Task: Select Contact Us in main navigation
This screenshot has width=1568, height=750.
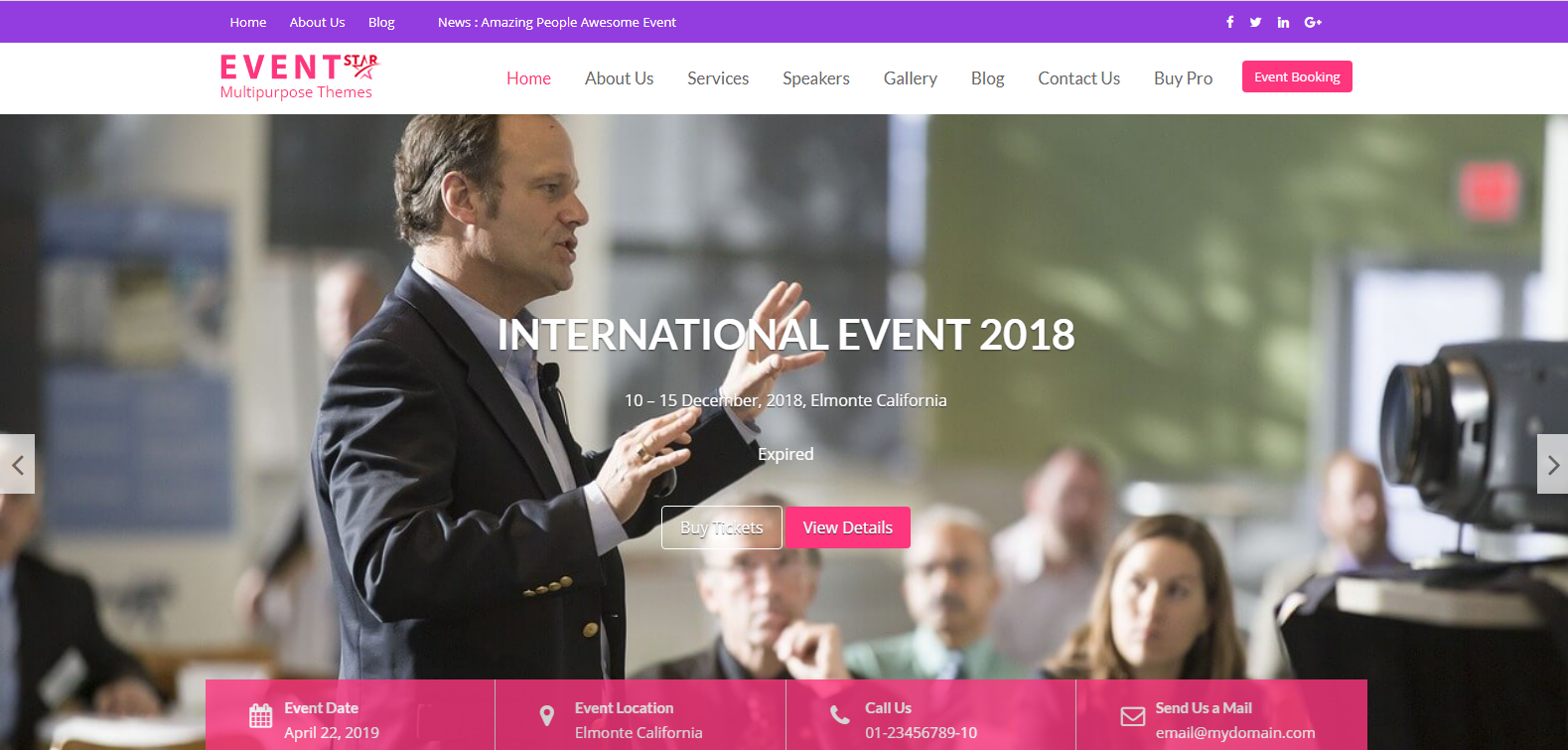Action: [x=1079, y=78]
